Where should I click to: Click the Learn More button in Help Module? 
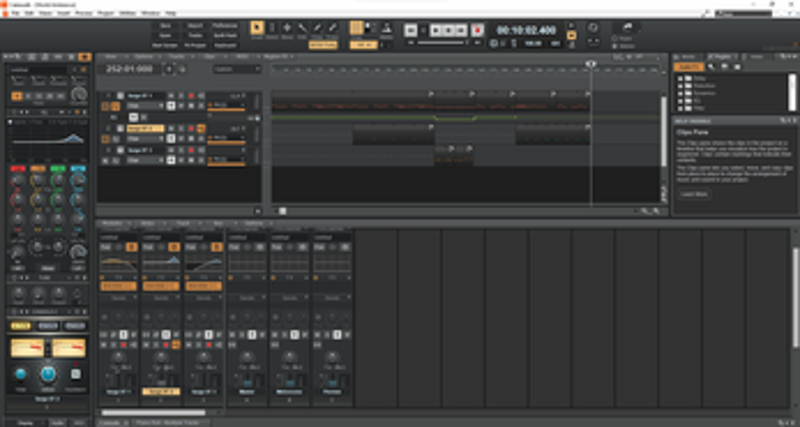(x=694, y=194)
